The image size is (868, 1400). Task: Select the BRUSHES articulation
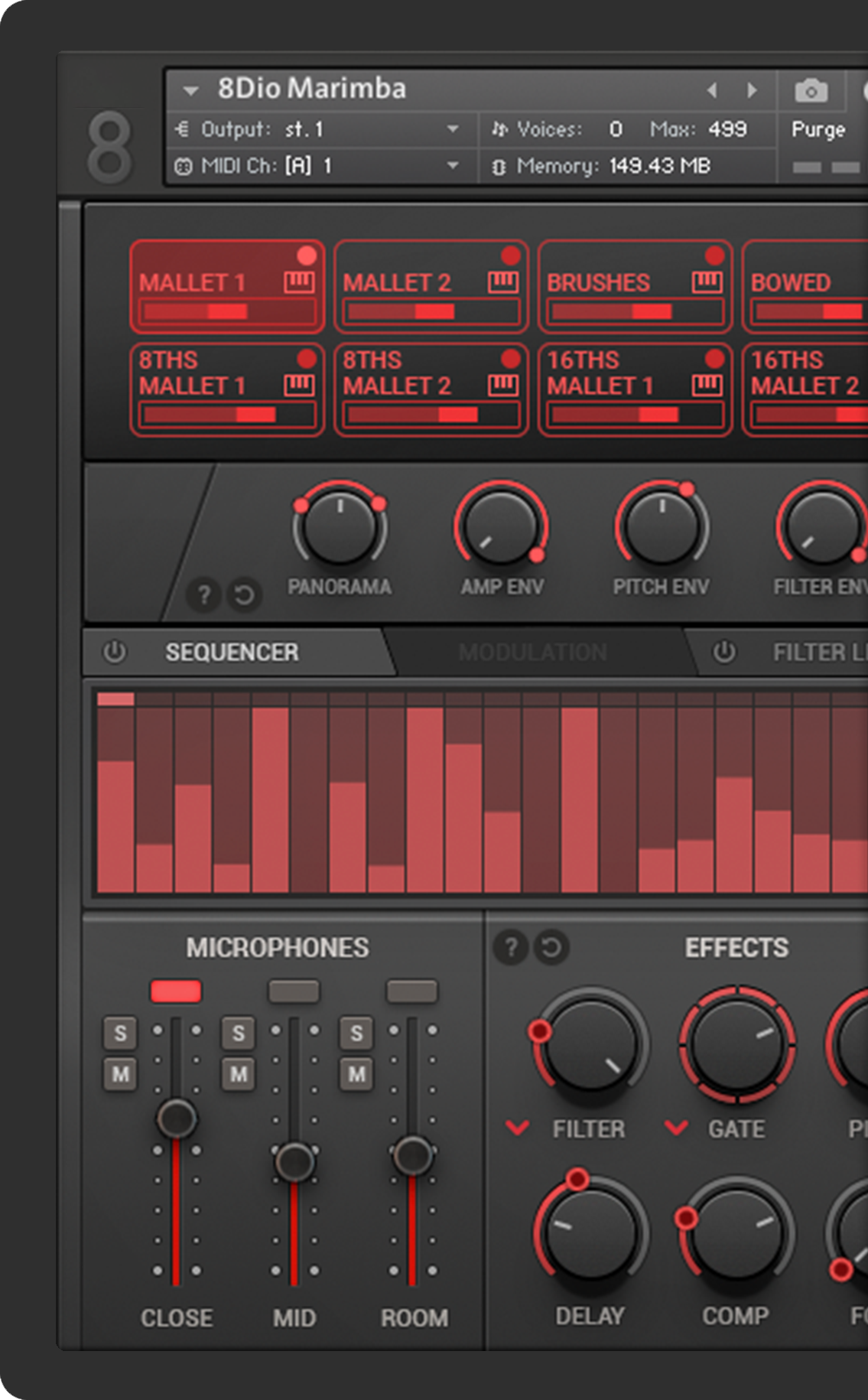(636, 287)
